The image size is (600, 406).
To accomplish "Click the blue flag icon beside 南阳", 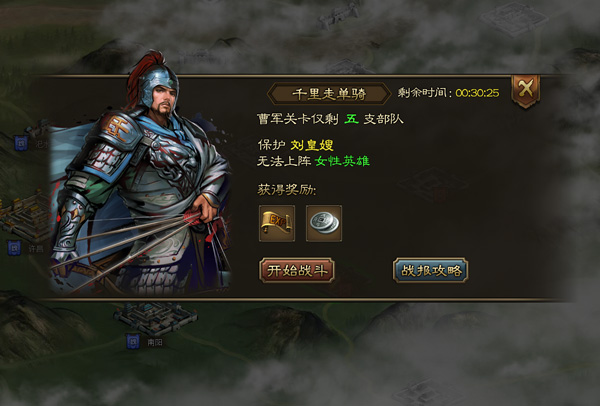I will coord(133,342).
